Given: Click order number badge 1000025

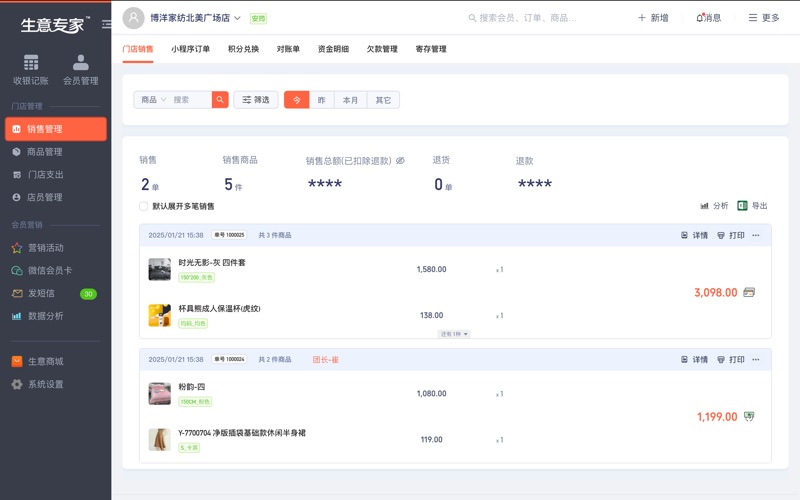Looking at the screenshot, I should click(x=229, y=235).
